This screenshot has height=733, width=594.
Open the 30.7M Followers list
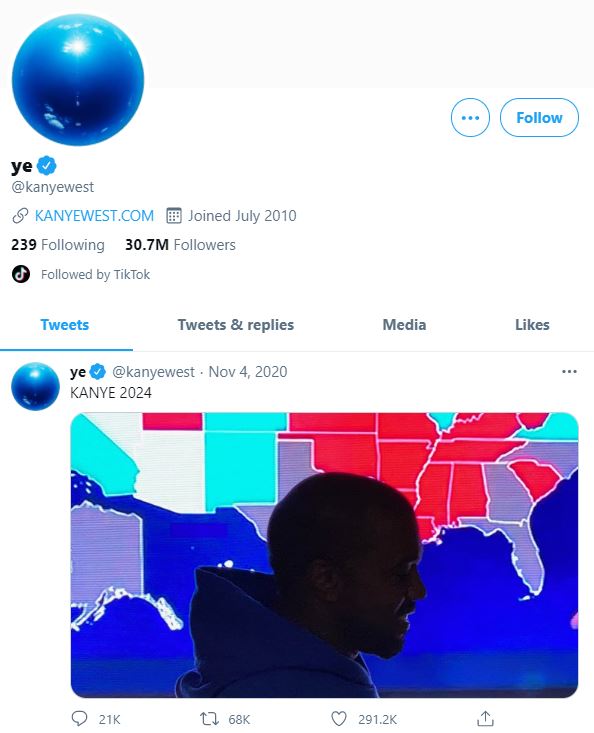[180, 245]
